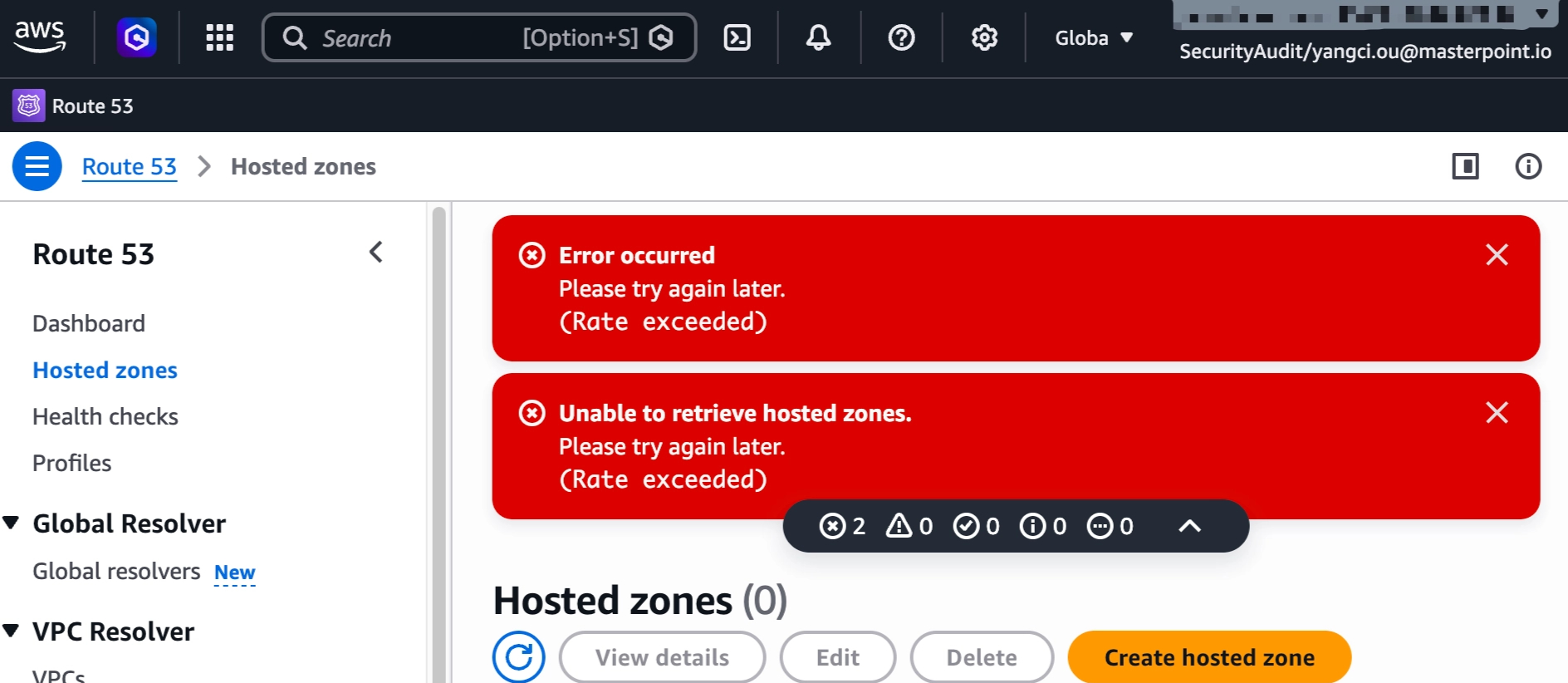This screenshot has height=683, width=1568.
Task: Click the Delete button
Action: point(982,657)
